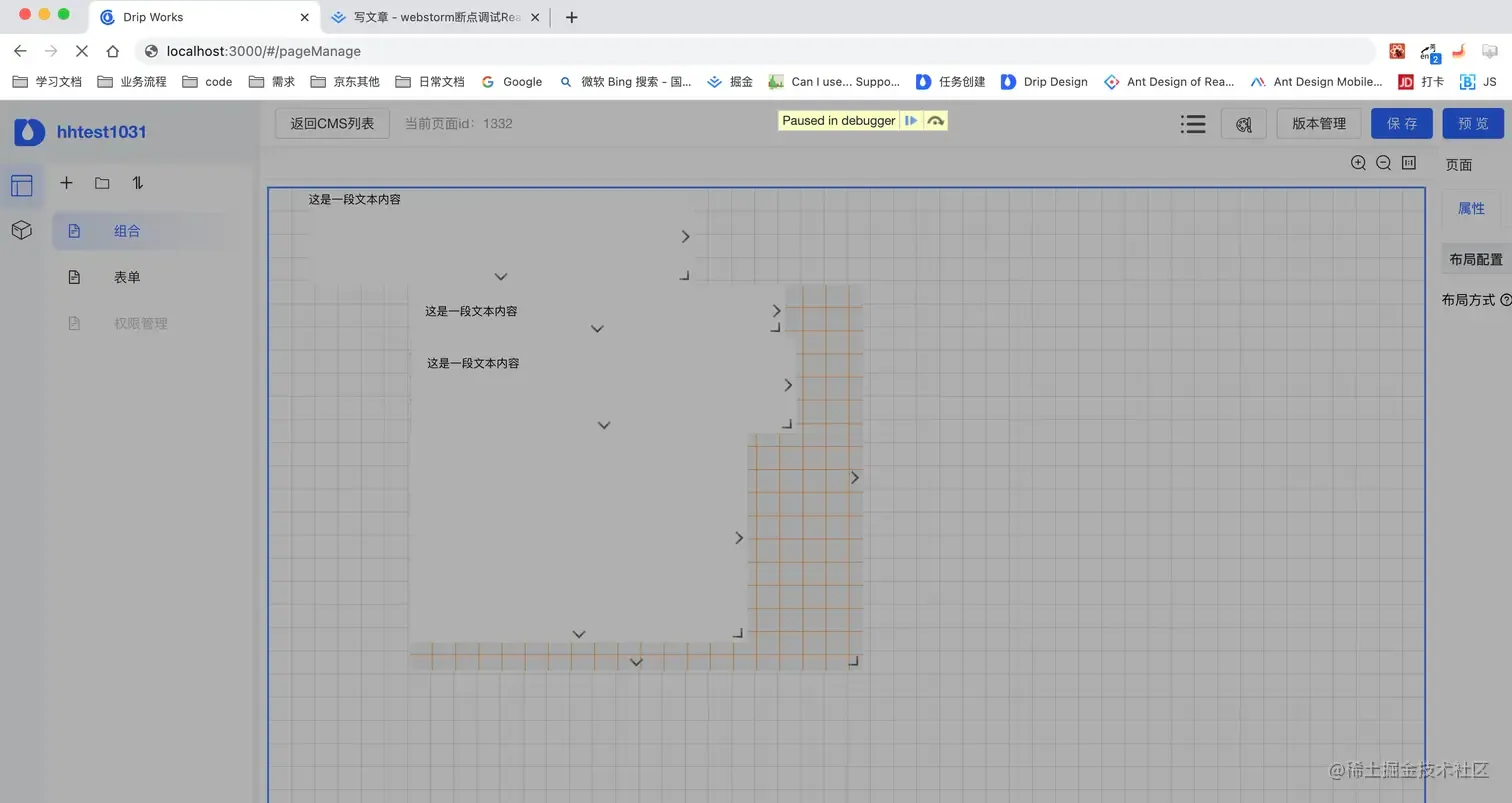
Task: Click the top text block's corner resize handle
Action: tap(685, 275)
